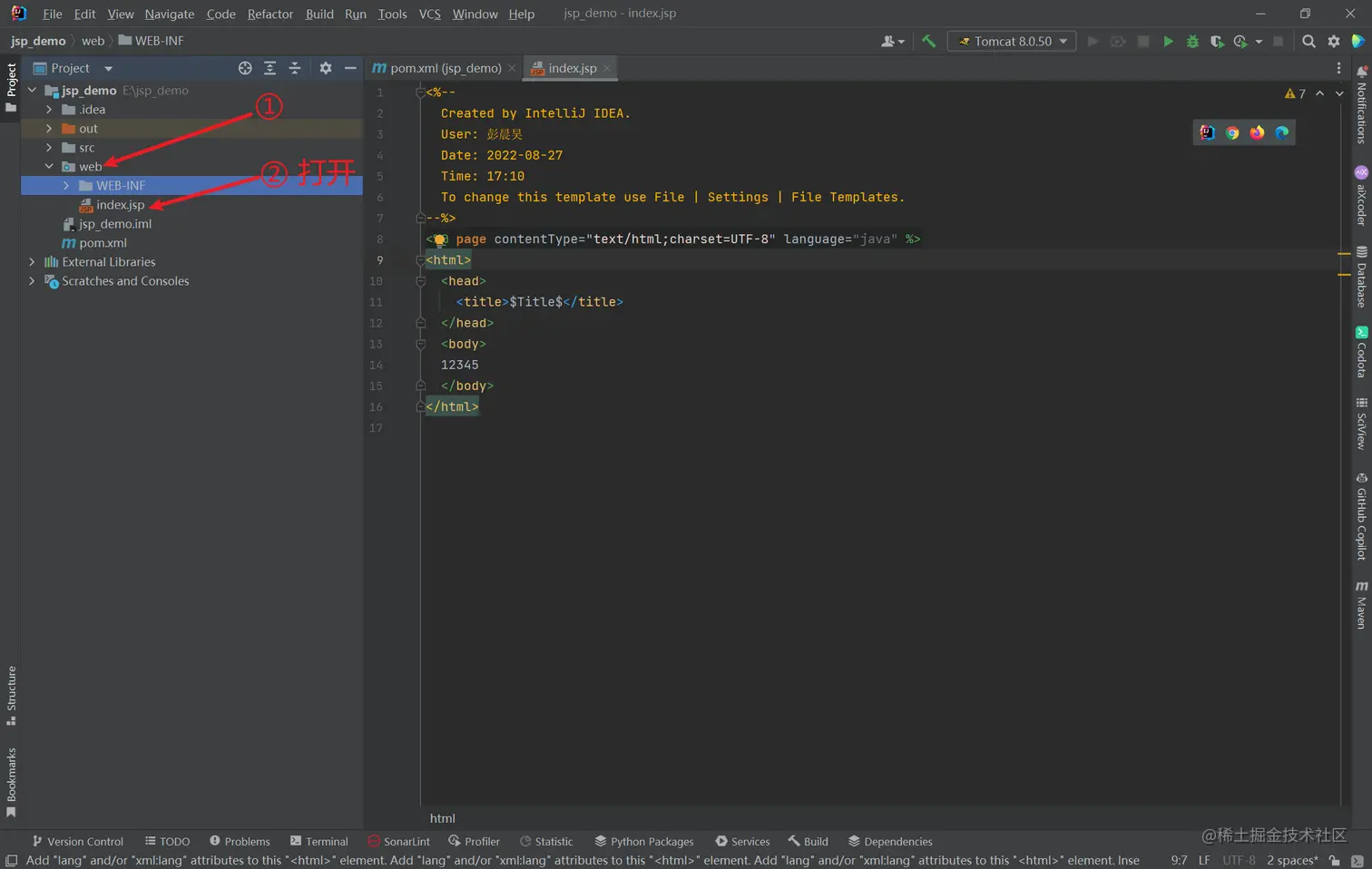Open in Chrome browser icon
This screenshot has width=1372, height=869.
pyautogui.click(x=1232, y=133)
